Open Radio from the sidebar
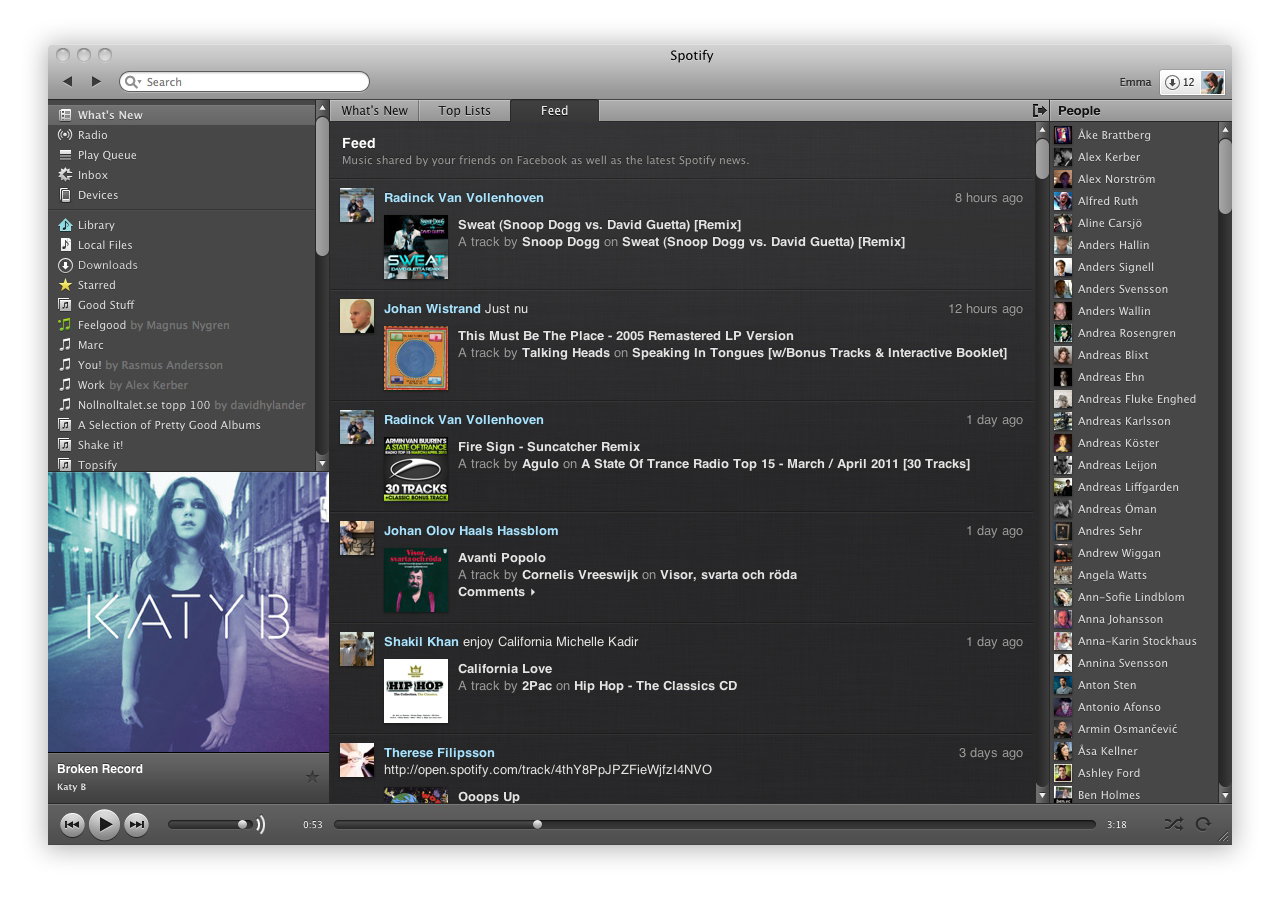Screen dimensions: 1280x904 (x=182, y=135)
